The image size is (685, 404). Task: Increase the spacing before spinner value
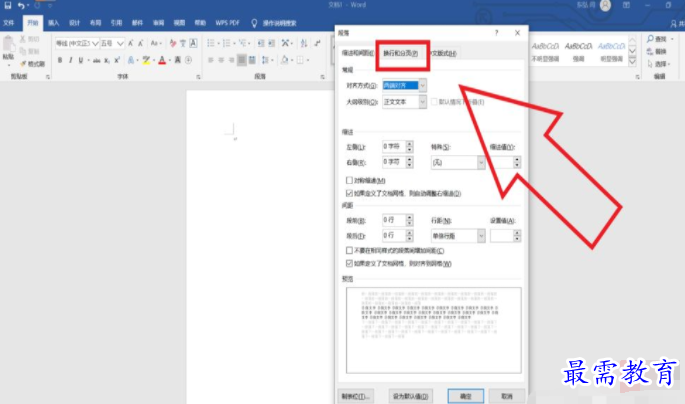point(409,217)
